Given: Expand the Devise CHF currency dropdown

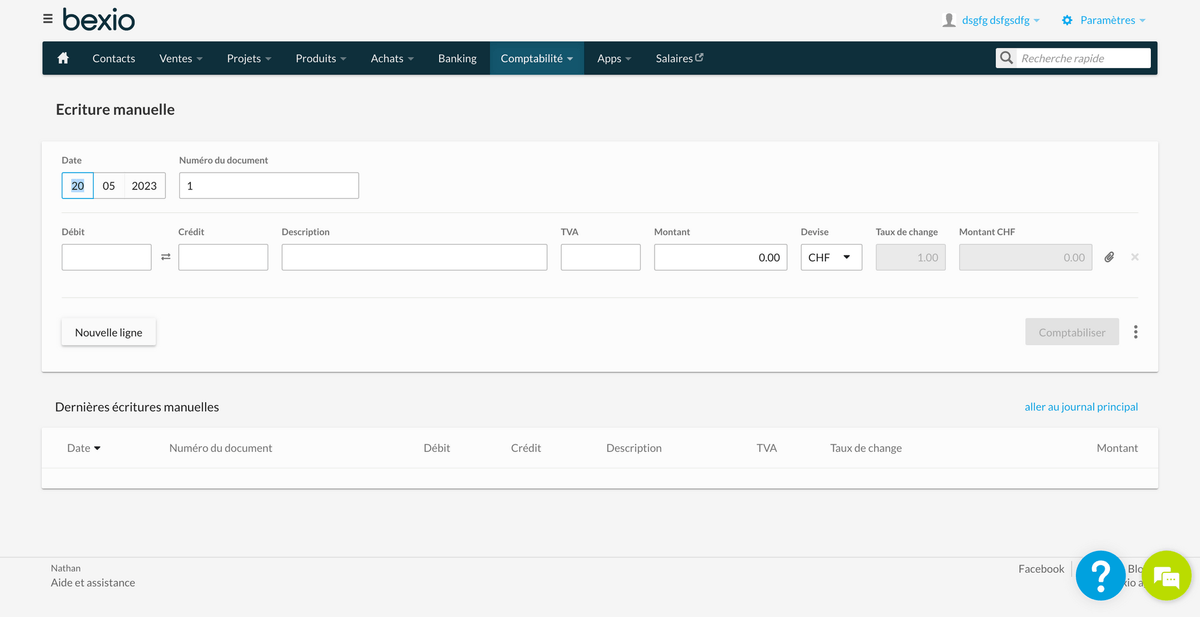Looking at the screenshot, I should coord(831,257).
